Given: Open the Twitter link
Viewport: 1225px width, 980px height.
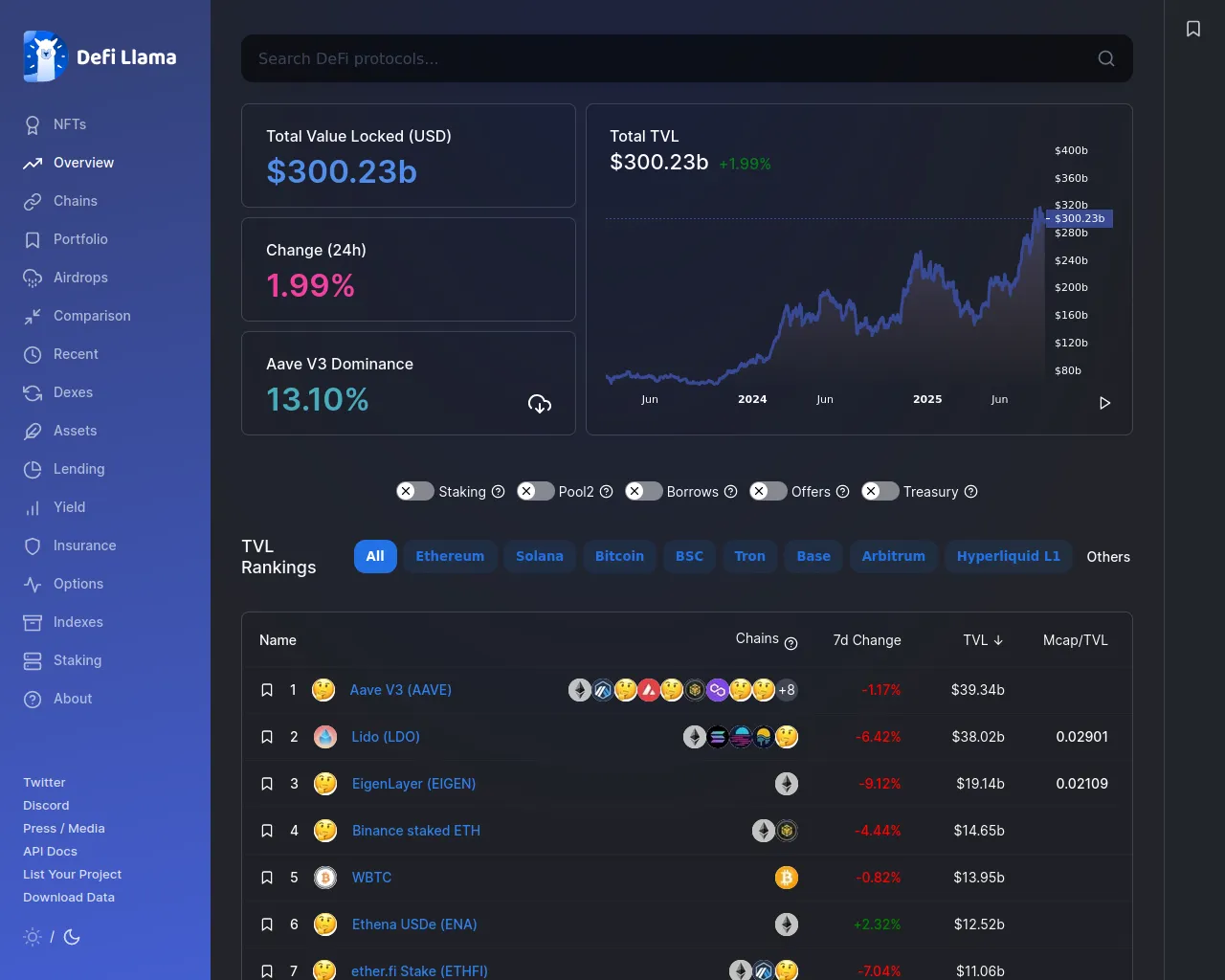Looking at the screenshot, I should coord(44,783).
